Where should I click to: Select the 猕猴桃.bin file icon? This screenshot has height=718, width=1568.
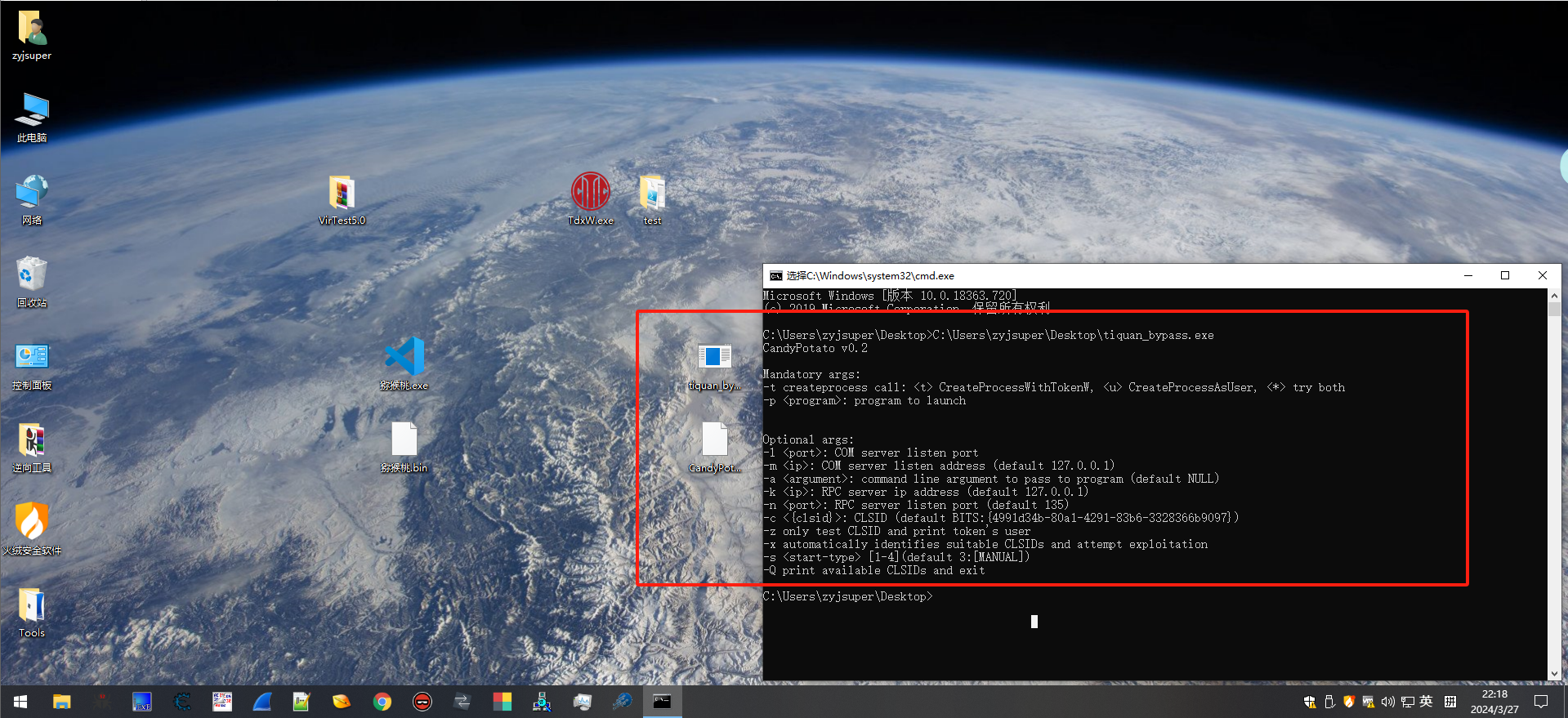pyautogui.click(x=404, y=448)
